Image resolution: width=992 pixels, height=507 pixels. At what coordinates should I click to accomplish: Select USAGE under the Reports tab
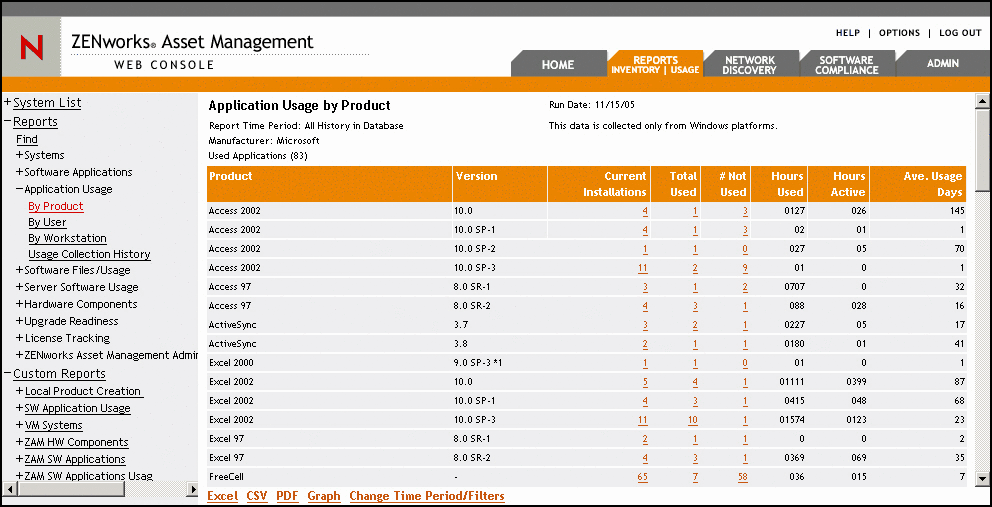coord(685,70)
